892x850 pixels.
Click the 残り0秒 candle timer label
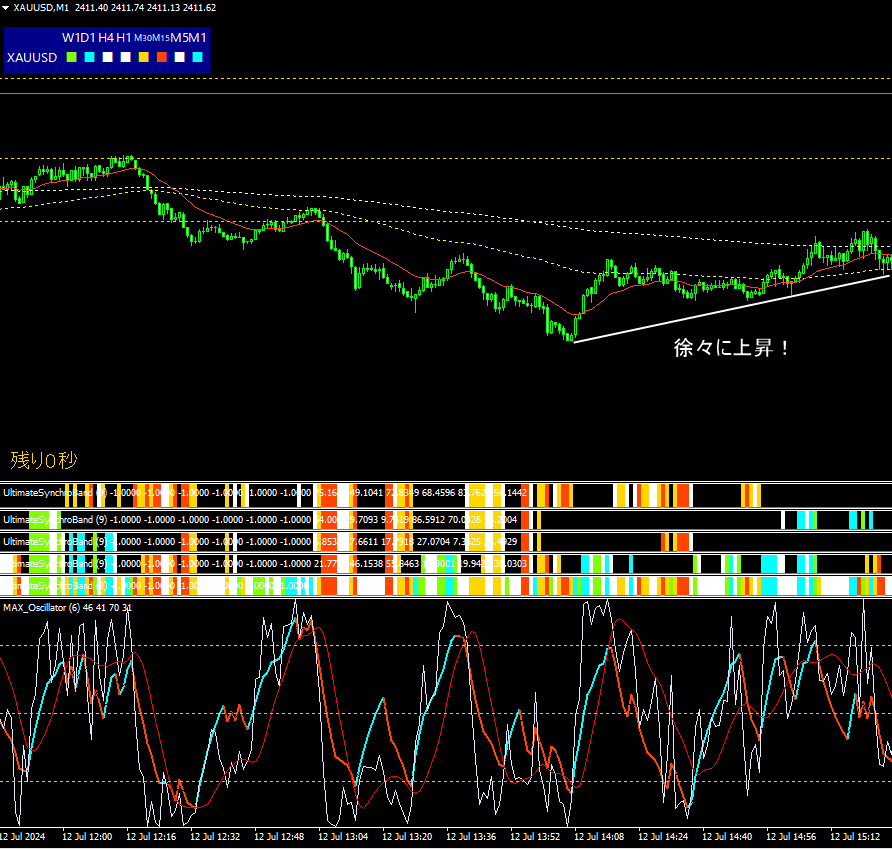tap(44, 460)
